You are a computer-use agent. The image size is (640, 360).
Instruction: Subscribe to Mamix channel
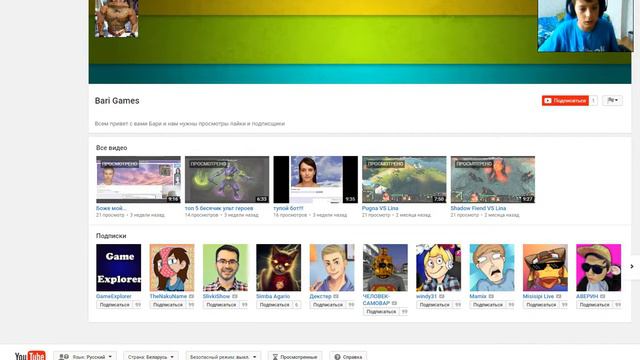tap(488, 305)
